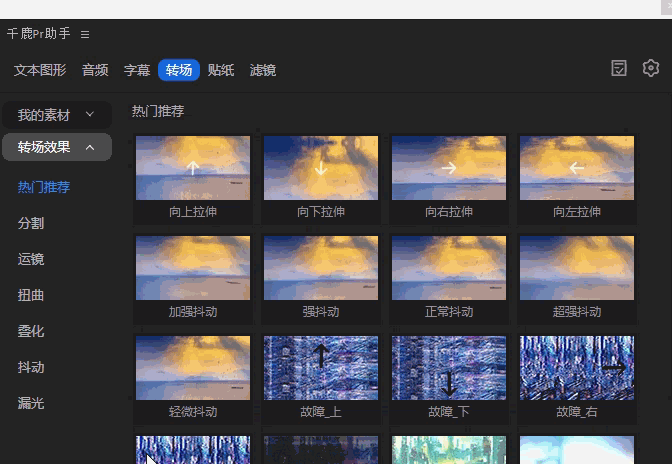Open the 抖动 category
The width and height of the screenshot is (672, 464).
click(x=30, y=367)
